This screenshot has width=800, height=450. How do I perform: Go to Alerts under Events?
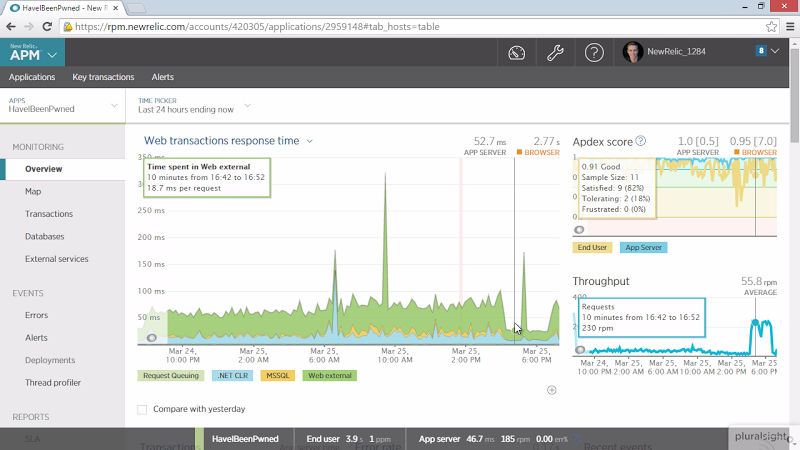36,338
